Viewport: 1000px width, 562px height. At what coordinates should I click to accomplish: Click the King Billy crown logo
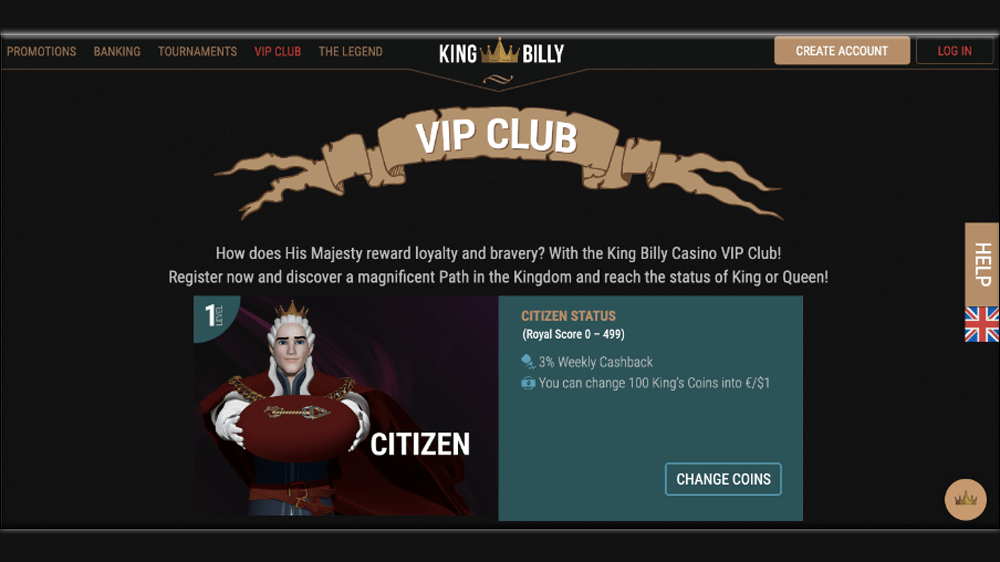point(501,52)
